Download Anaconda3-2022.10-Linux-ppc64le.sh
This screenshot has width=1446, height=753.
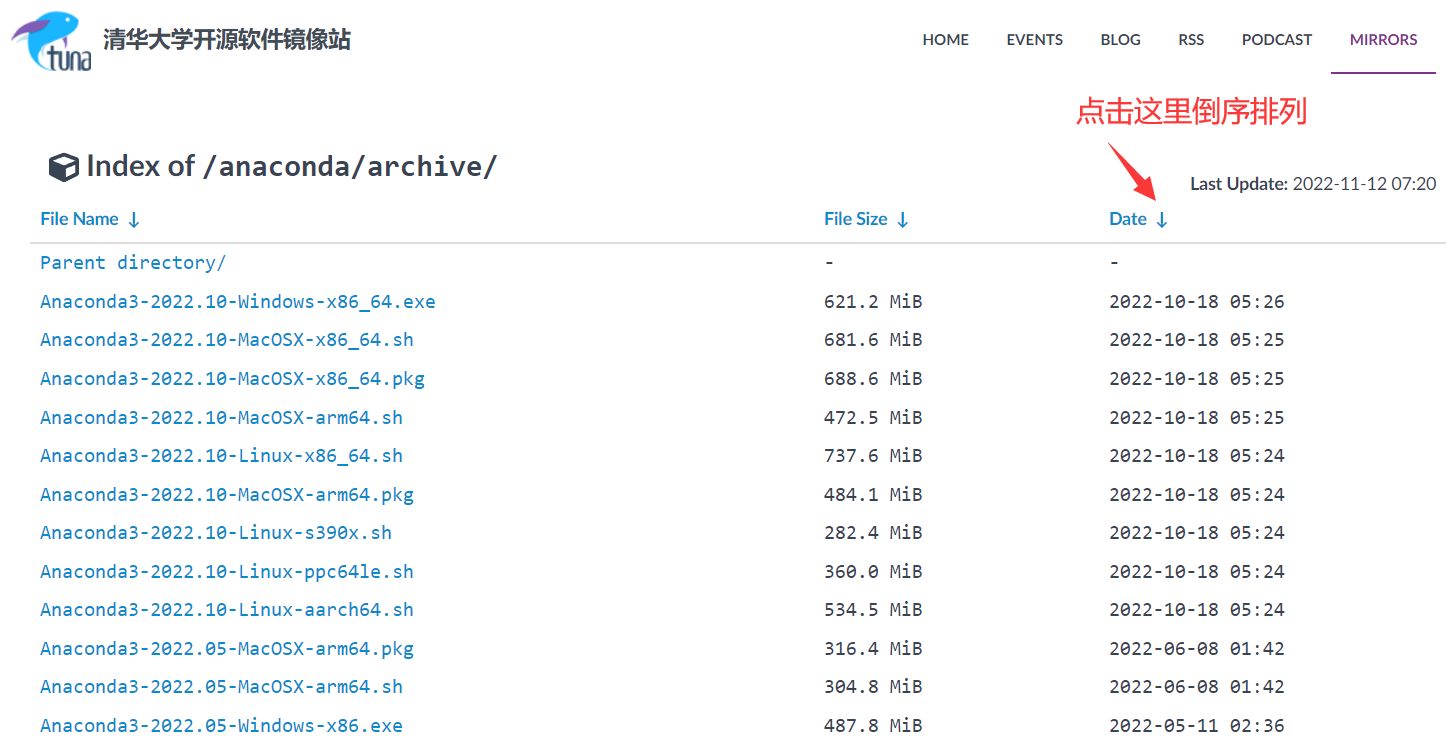pyautogui.click(x=227, y=572)
